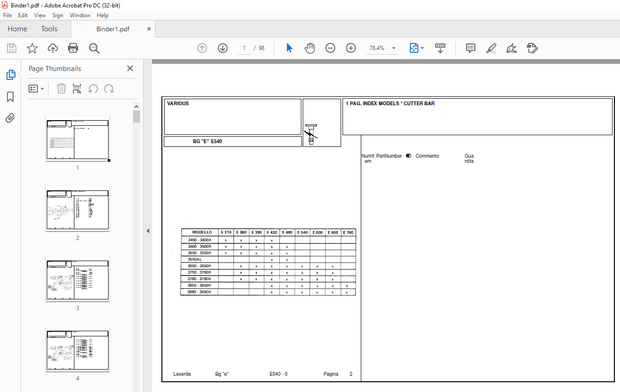Screen dimensions: 620x392
Task: Open the Attachments paperclip panel
Action: click(10, 118)
